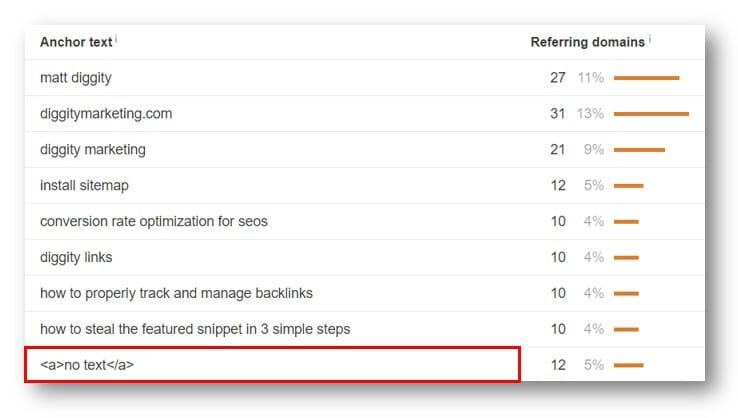The width and height of the screenshot is (738, 418).
Task: Click the 21 referring domains count
Action: (558, 150)
